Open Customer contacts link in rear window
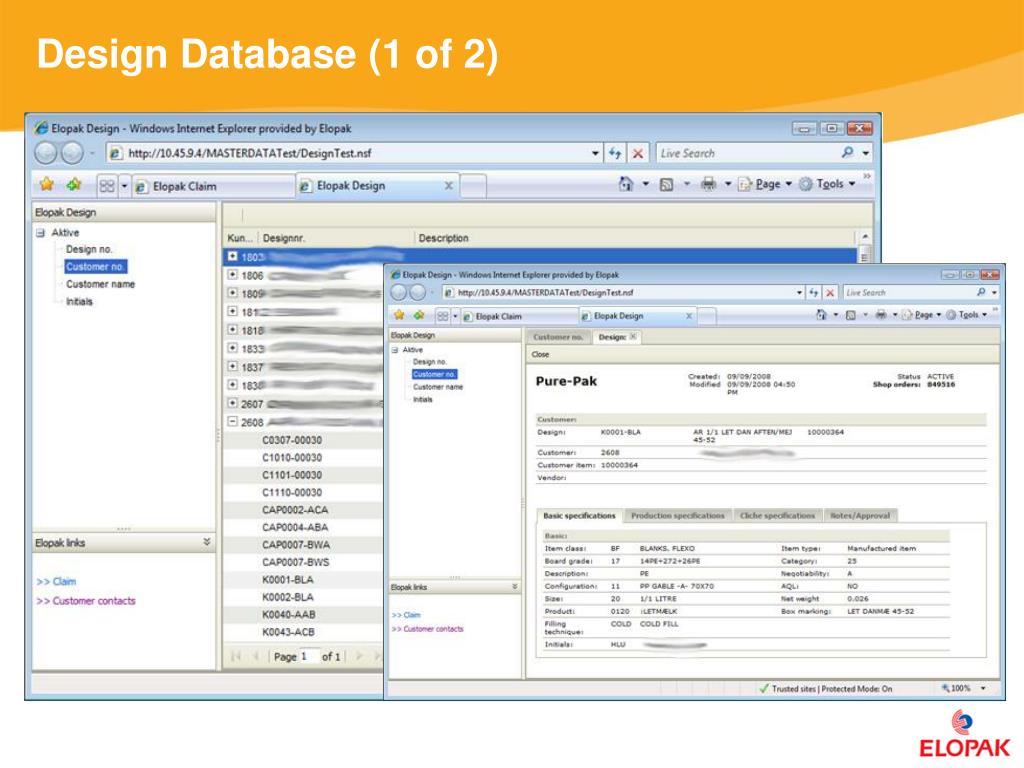This screenshot has height=768, width=1024. point(86,601)
